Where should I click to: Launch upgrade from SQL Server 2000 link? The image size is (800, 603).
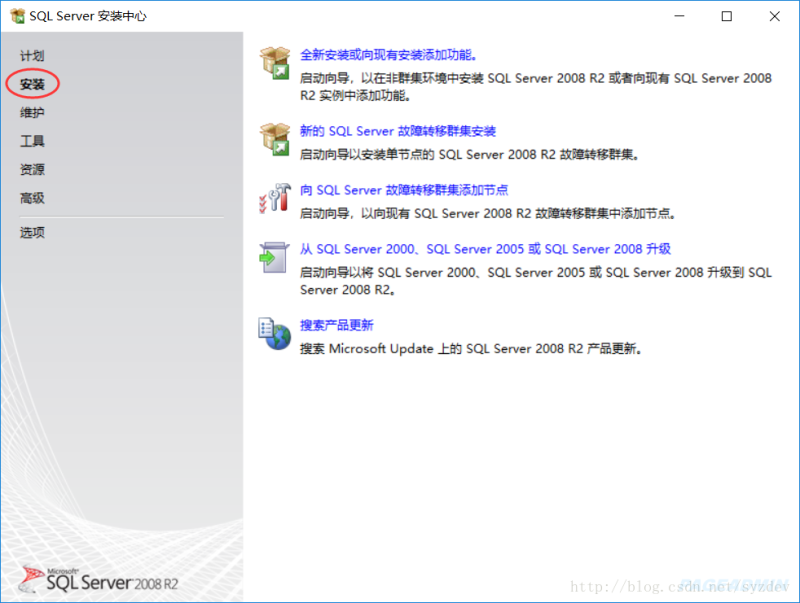485,249
